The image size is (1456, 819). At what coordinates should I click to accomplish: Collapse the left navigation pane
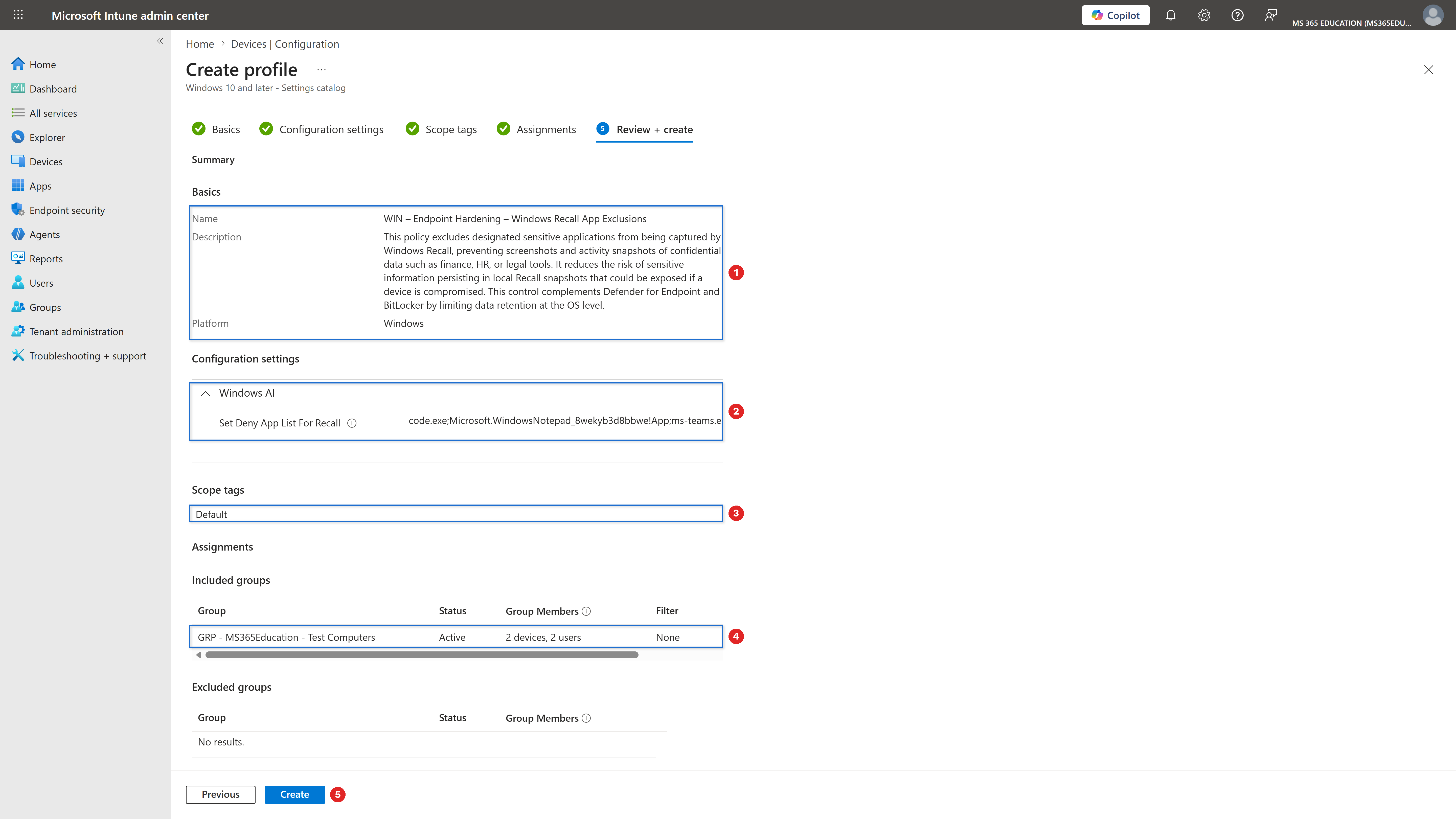tap(160, 41)
